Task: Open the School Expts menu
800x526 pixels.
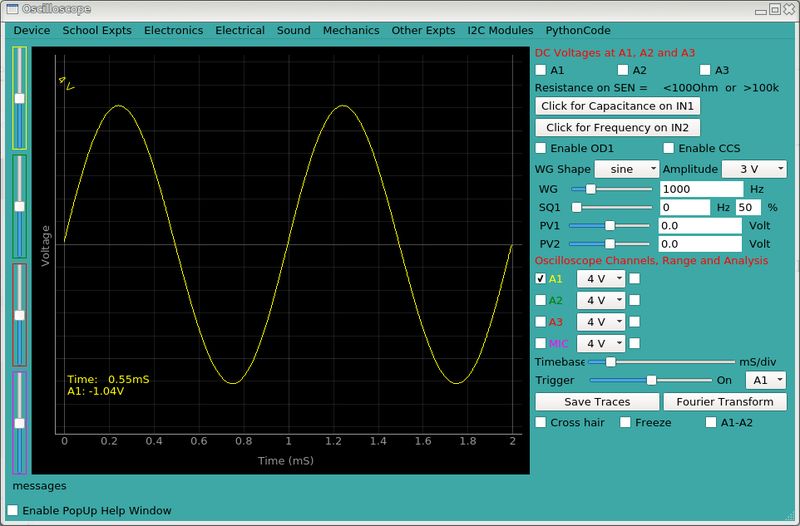Action: (x=97, y=30)
